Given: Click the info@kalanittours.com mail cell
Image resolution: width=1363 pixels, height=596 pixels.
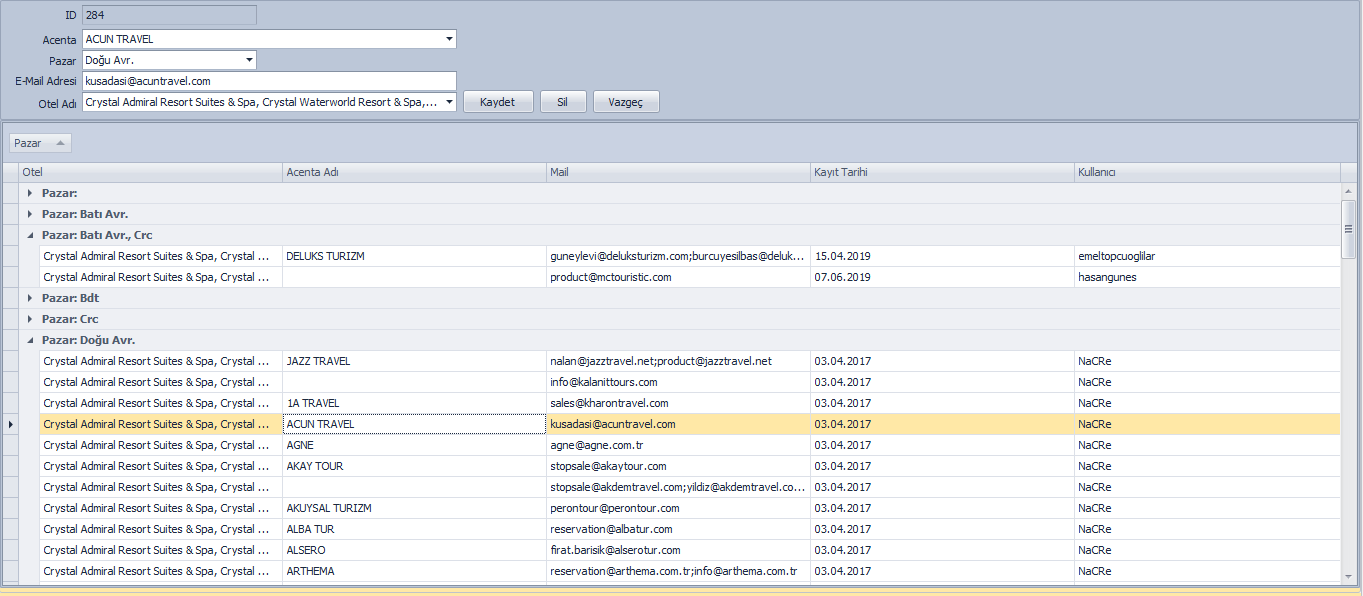Looking at the screenshot, I should point(679,382).
